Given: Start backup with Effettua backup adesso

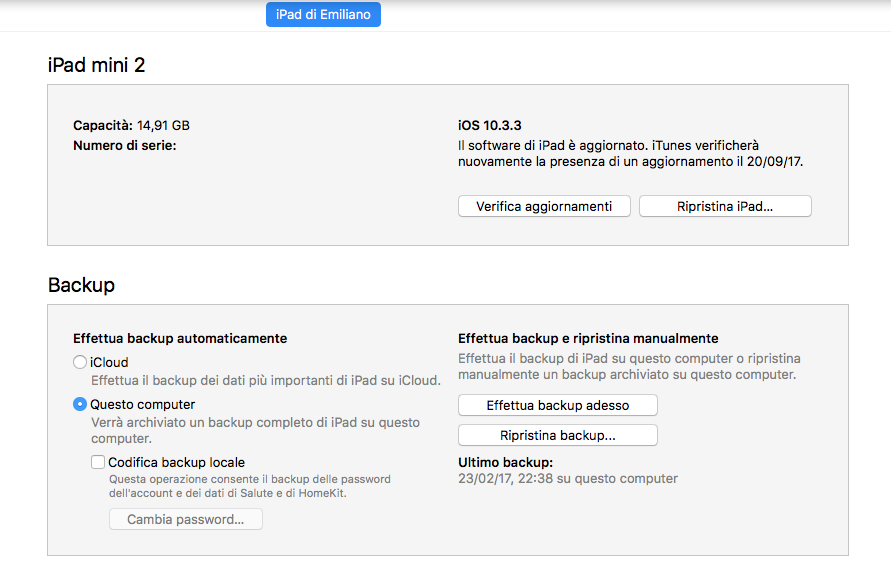Looking at the screenshot, I should pyautogui.click(x=557, y=405).
